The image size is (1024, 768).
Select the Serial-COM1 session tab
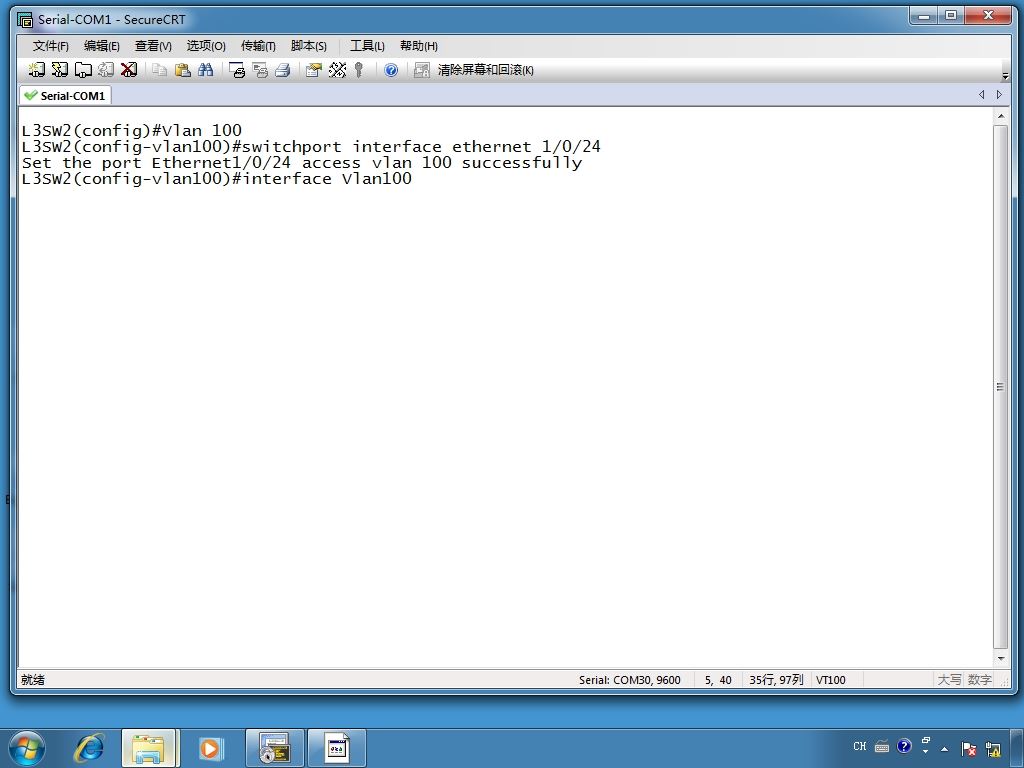tap(65, 95)
